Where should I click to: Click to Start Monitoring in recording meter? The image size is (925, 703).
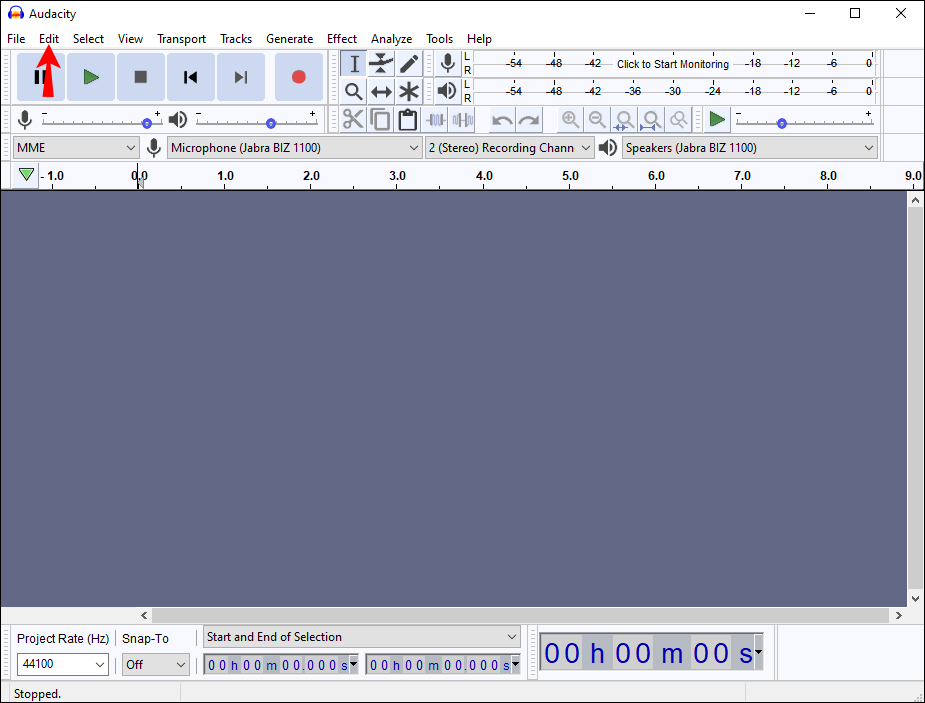pos(672,64)
